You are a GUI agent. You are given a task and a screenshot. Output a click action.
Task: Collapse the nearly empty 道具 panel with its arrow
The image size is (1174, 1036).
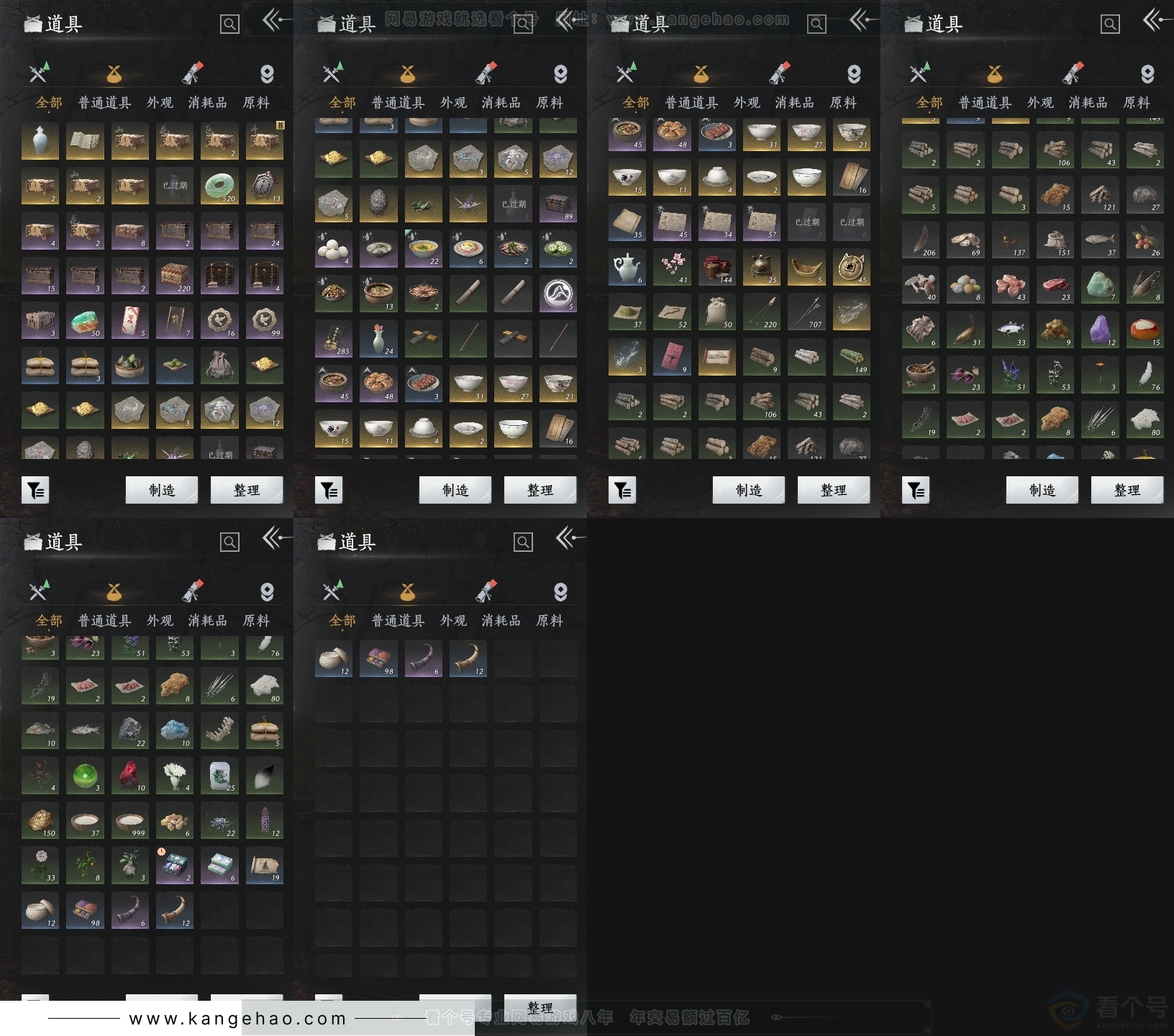coord(570,537)
